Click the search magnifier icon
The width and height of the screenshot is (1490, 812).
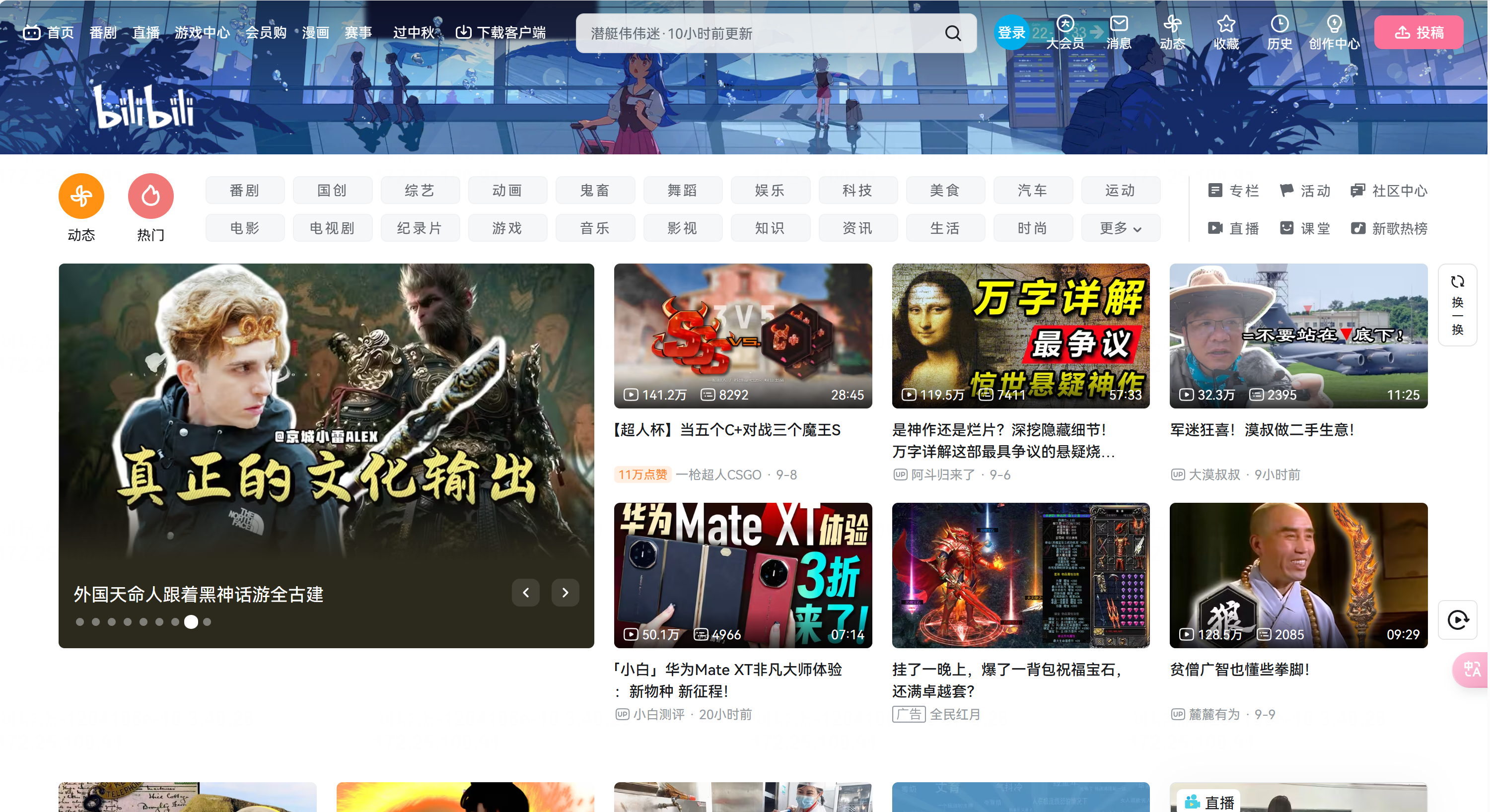click(x=953, y=34)
